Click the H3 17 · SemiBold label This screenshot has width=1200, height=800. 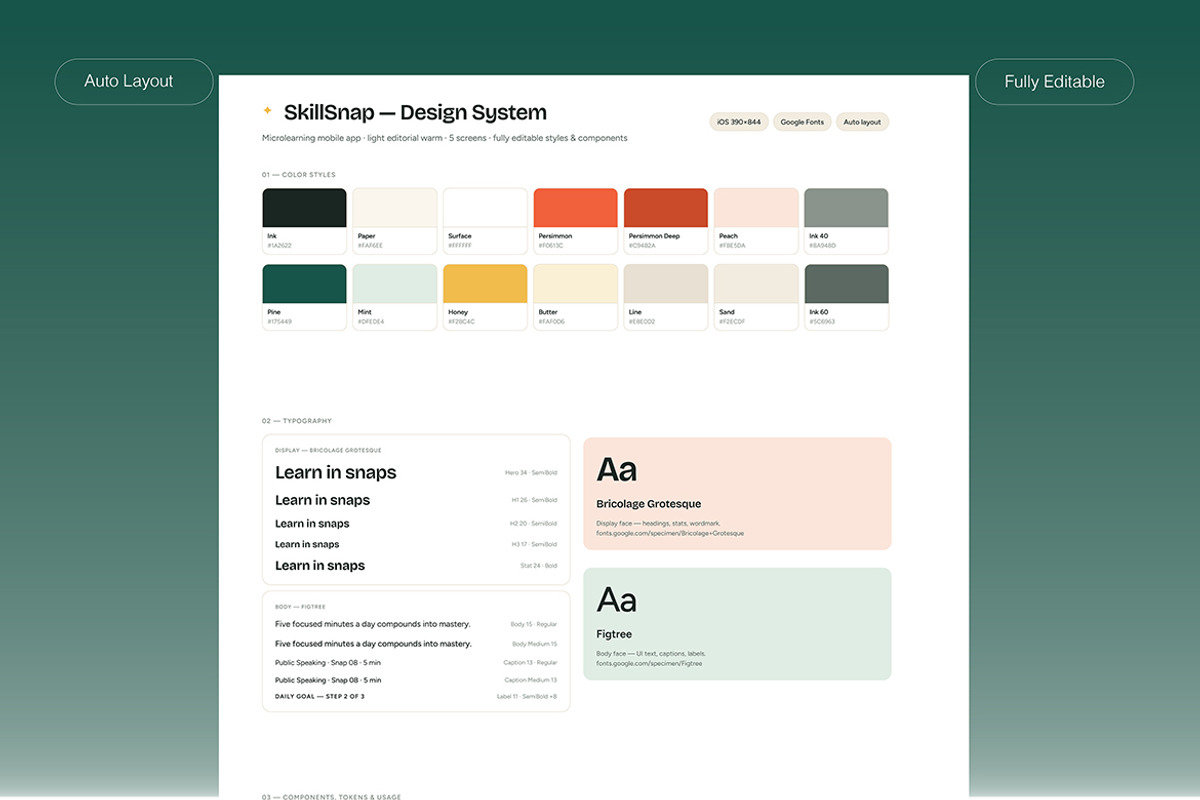534,545
